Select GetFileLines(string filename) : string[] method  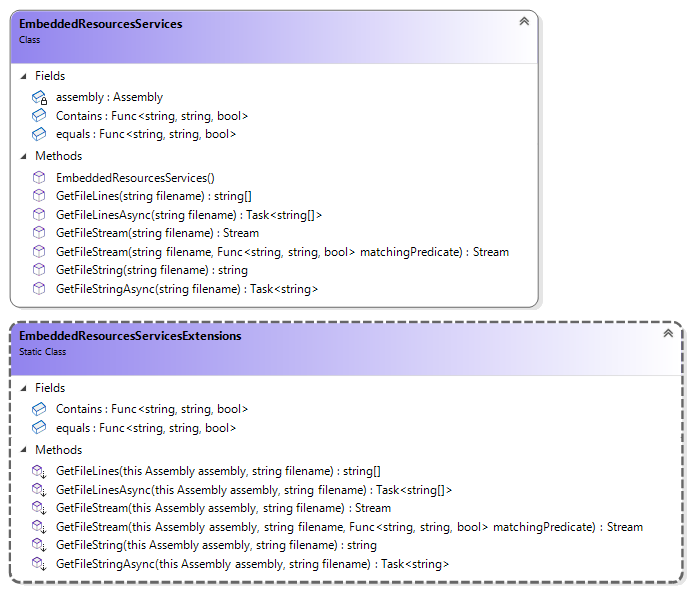154,196
